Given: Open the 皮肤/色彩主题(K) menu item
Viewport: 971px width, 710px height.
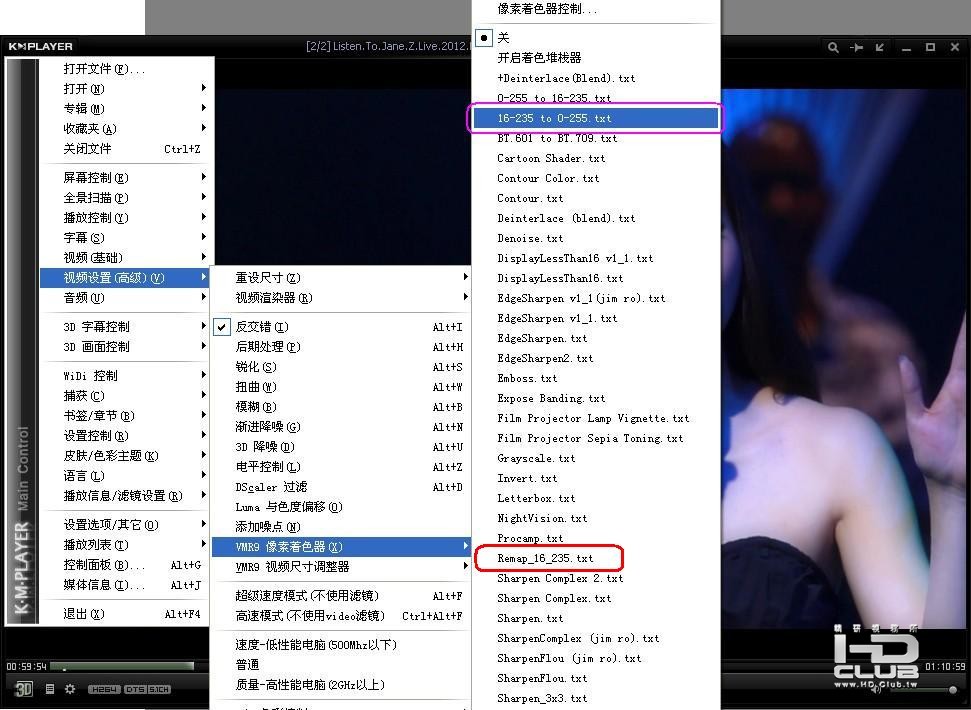Looking at the screenshot, I should (127, 456).
